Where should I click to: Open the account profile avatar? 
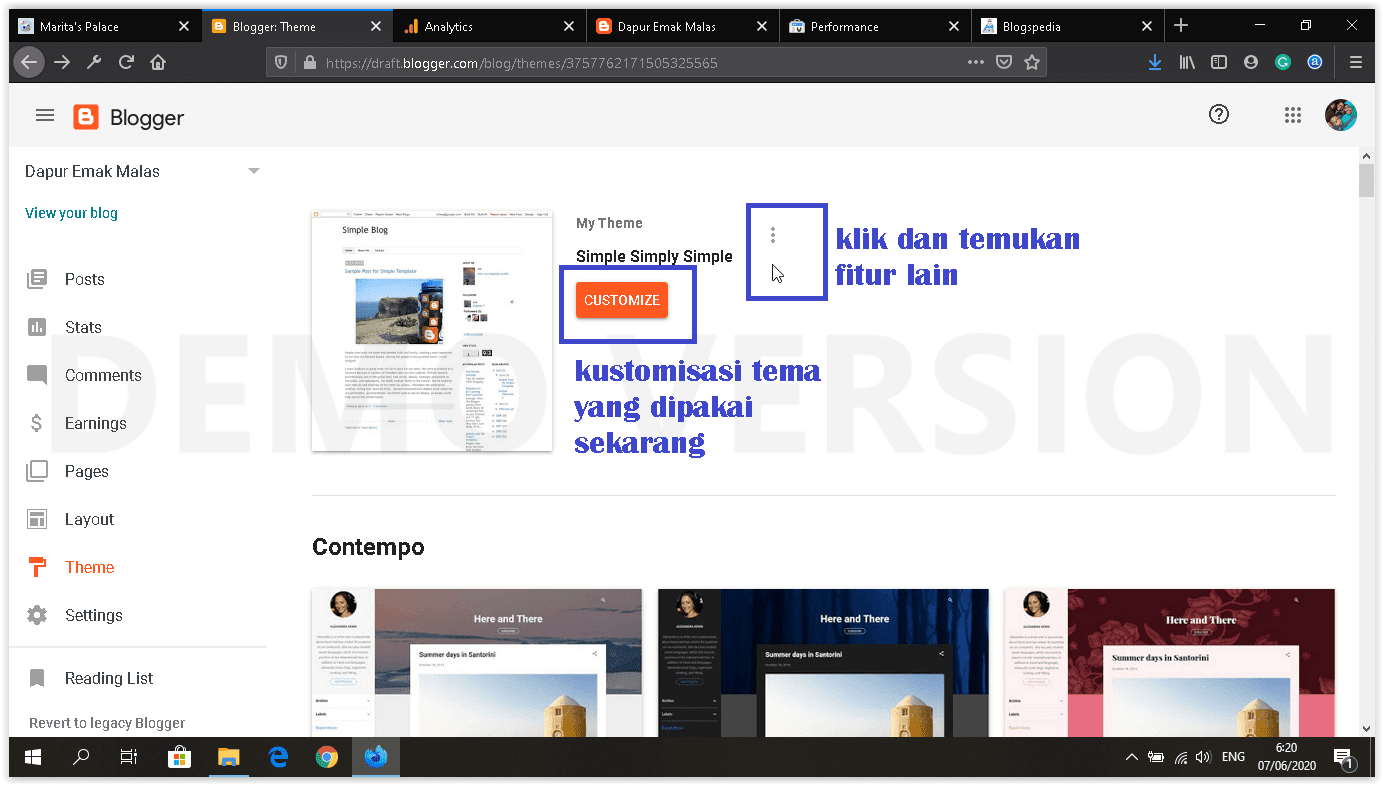[1340, 115]
